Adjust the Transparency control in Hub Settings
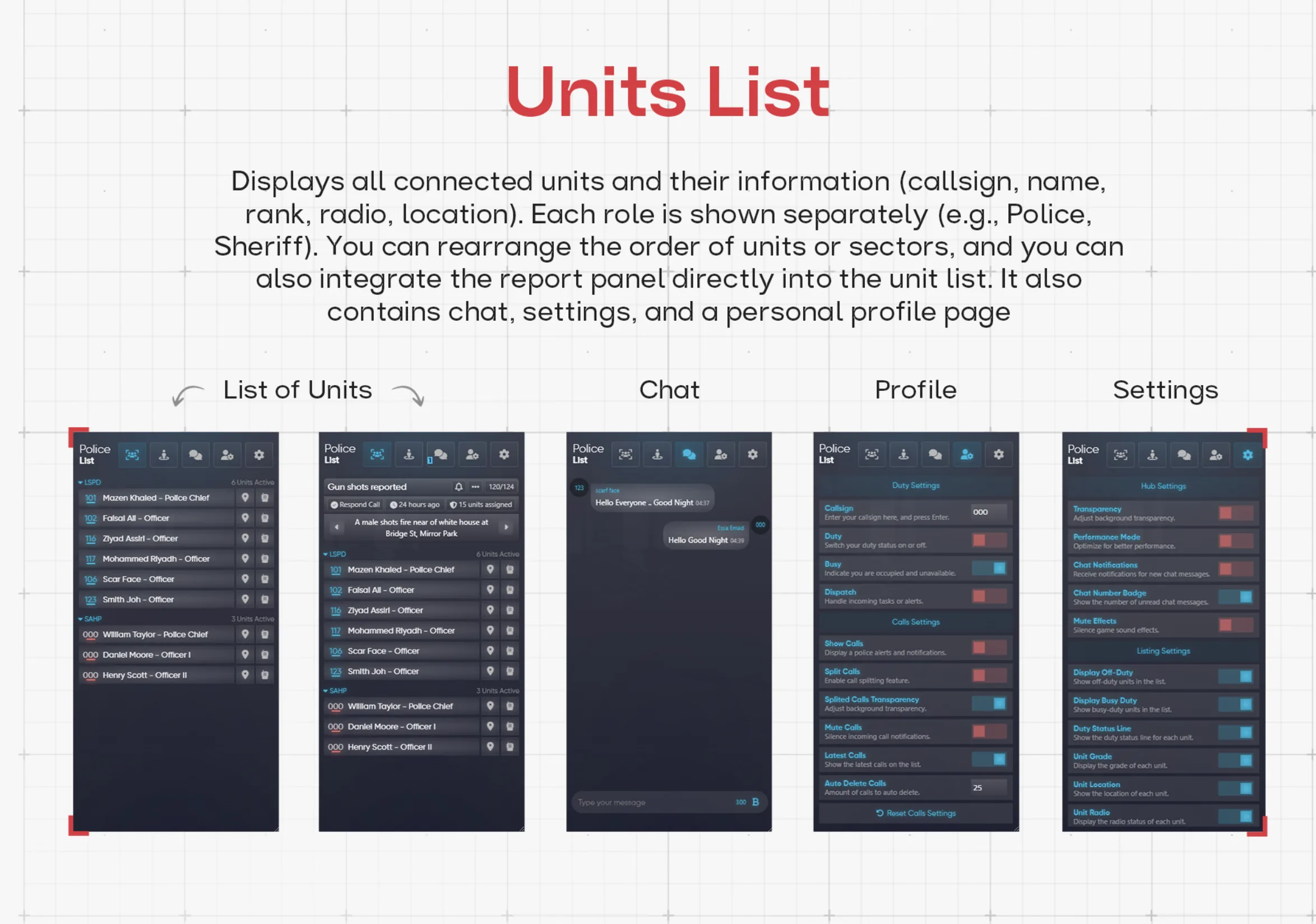This screenshot has height=924, width=1316. [1236, 512]
